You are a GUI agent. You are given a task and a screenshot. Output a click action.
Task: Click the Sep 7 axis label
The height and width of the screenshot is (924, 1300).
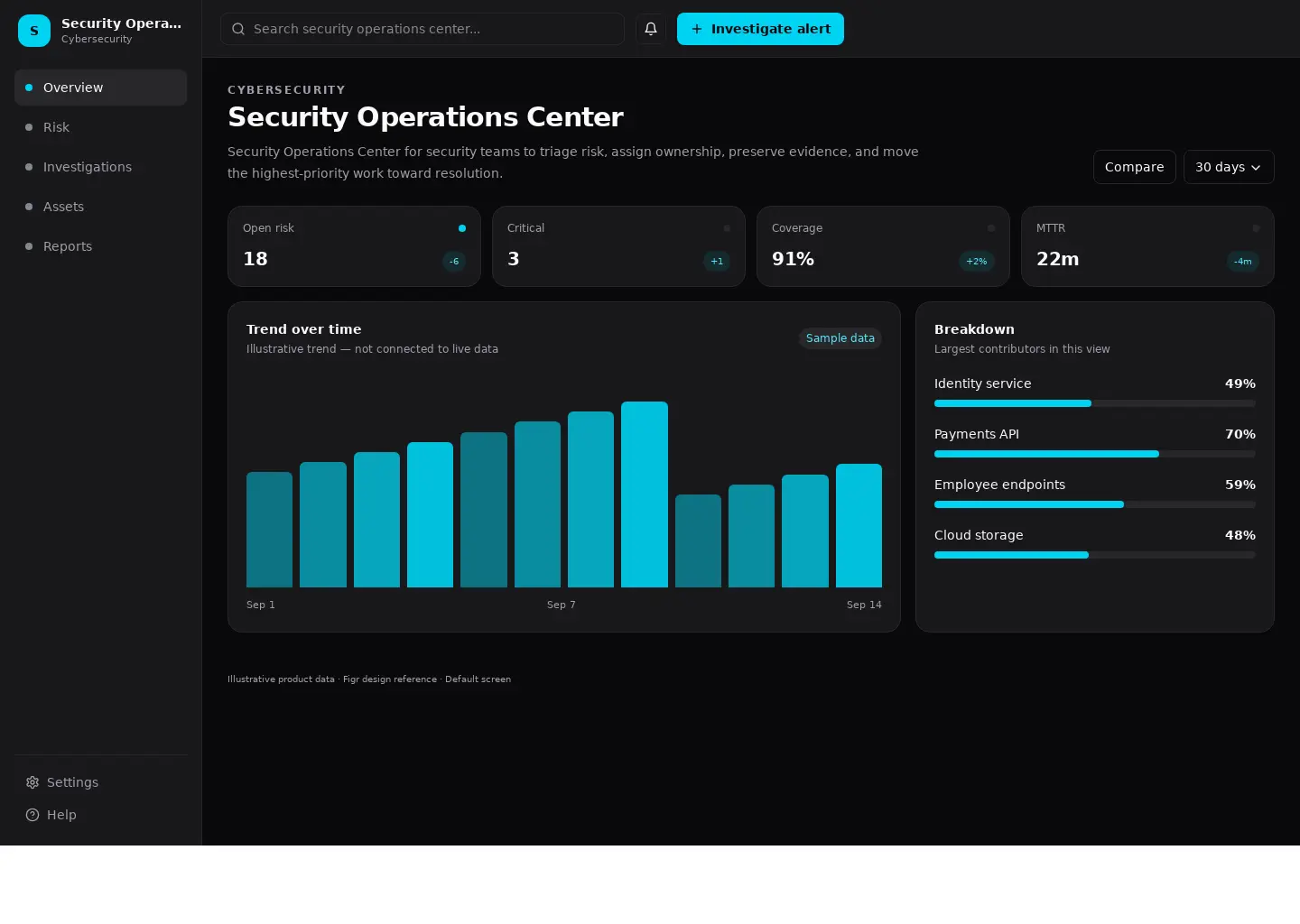click(562, 605)
